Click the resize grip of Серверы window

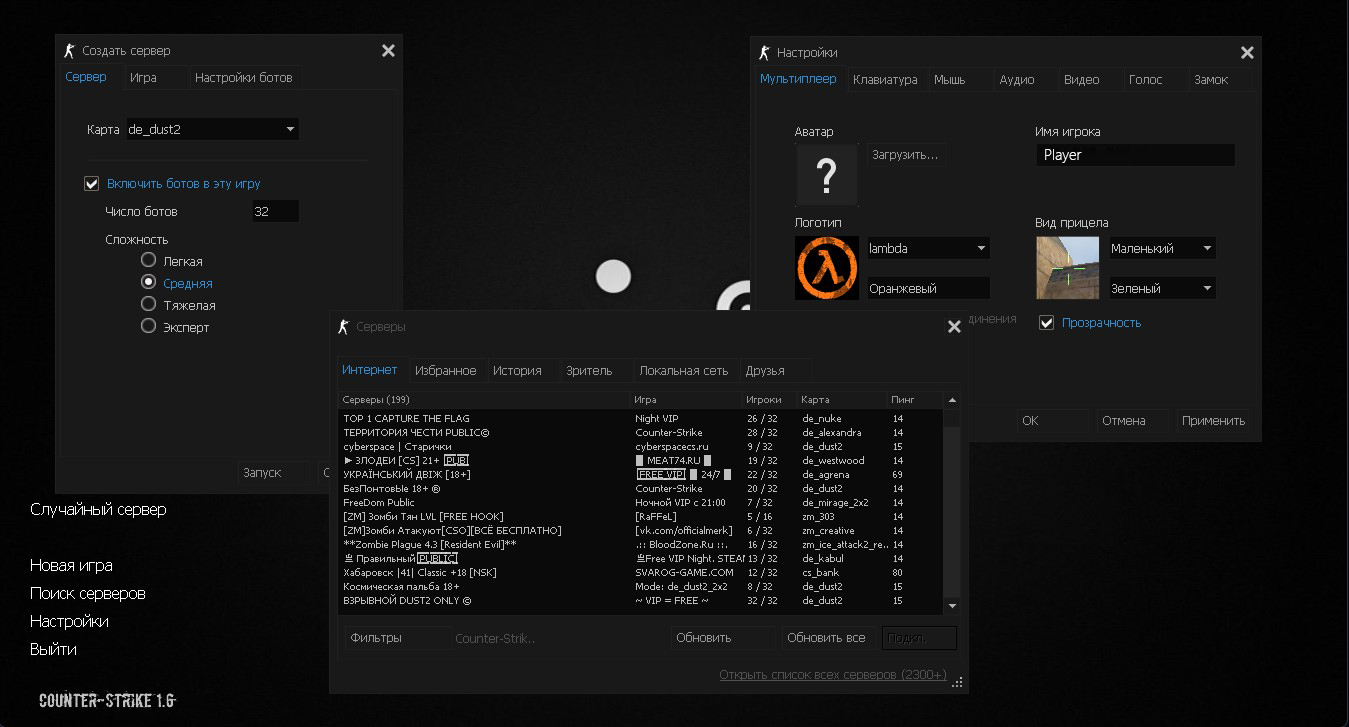coord(957,683)
